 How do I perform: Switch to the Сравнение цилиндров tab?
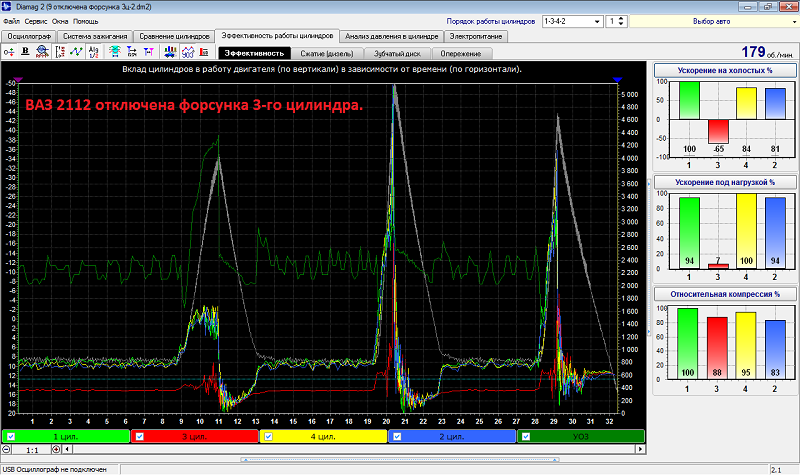coord(174,36)
